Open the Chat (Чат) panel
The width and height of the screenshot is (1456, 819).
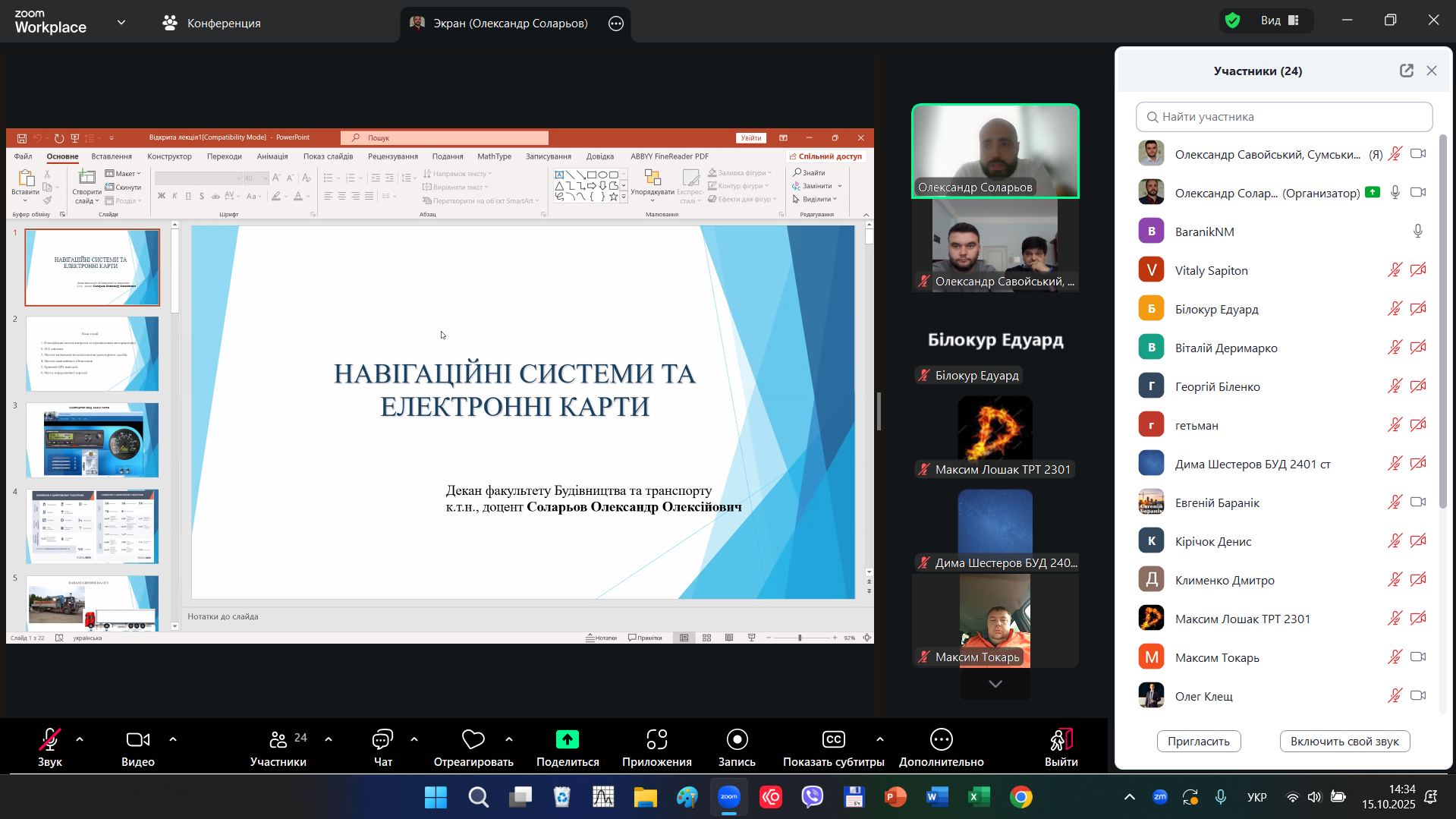point(382,740)
